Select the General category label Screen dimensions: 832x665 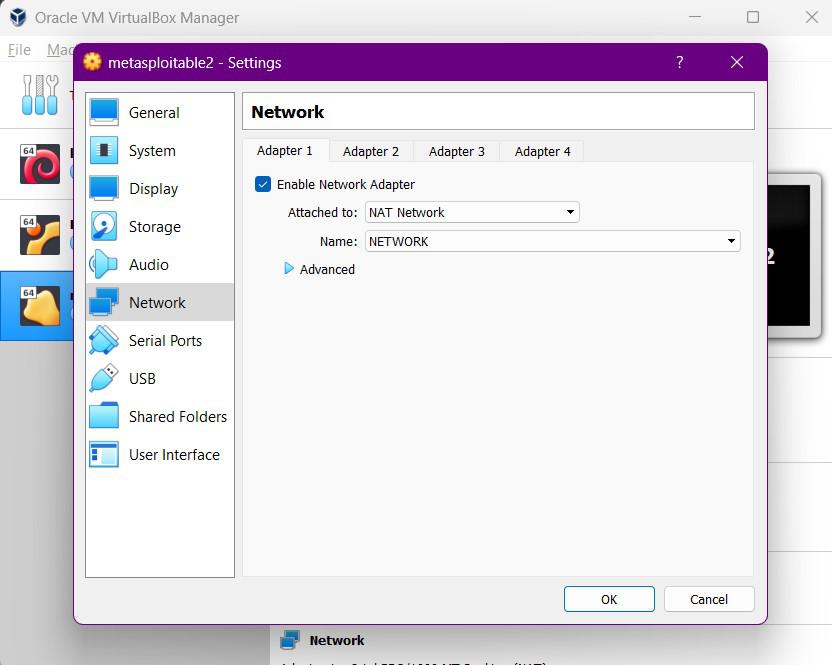[154, 113]
